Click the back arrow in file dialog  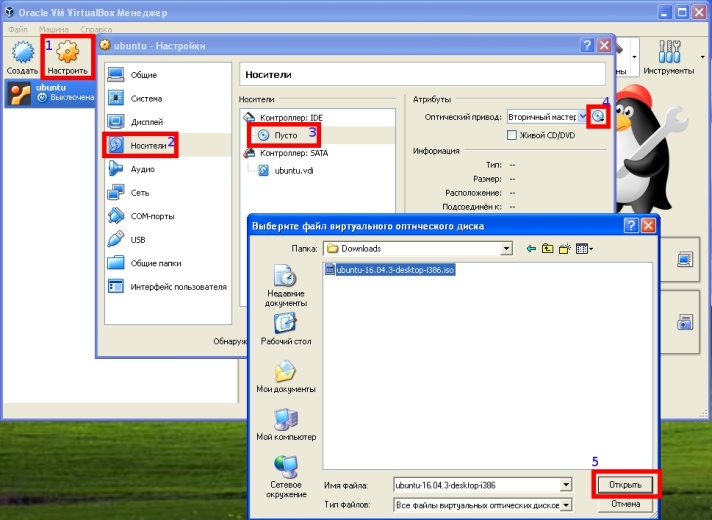click(531, 248)
